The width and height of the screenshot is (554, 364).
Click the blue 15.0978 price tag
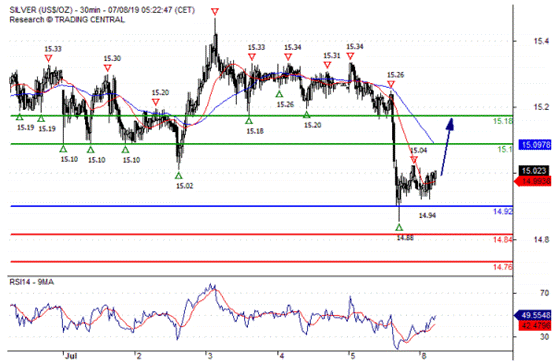[x=535, y=145]
